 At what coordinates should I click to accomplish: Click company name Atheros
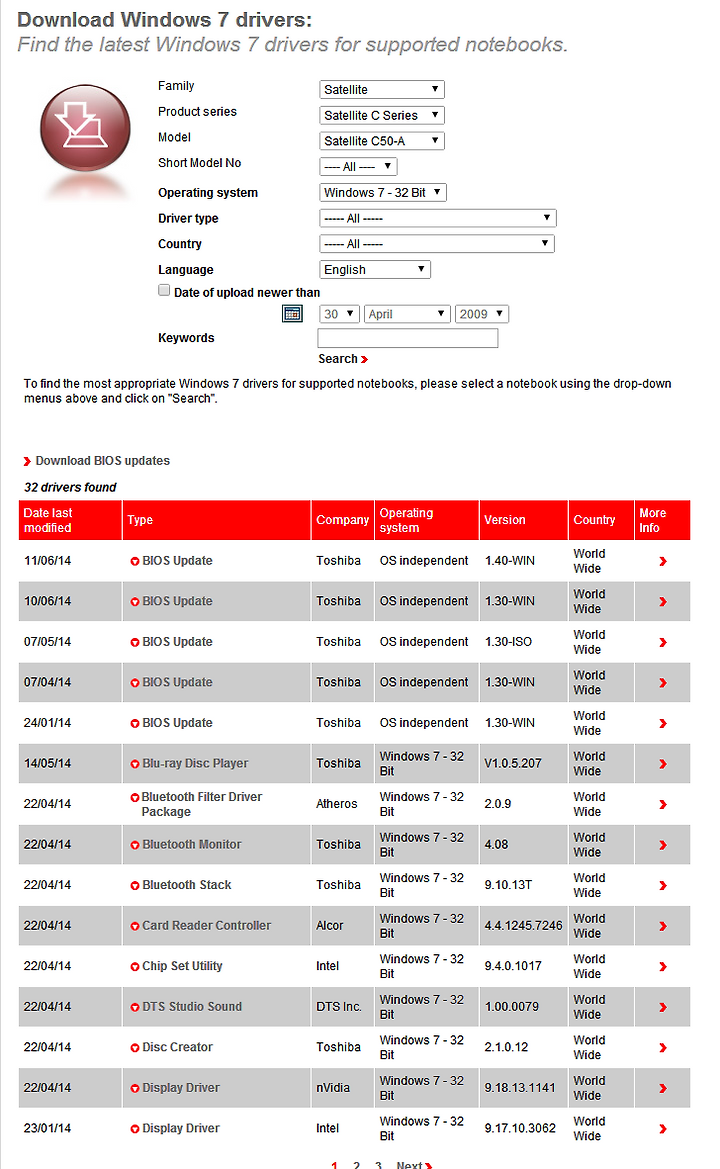pyautogui.click(x=337, y=804)
